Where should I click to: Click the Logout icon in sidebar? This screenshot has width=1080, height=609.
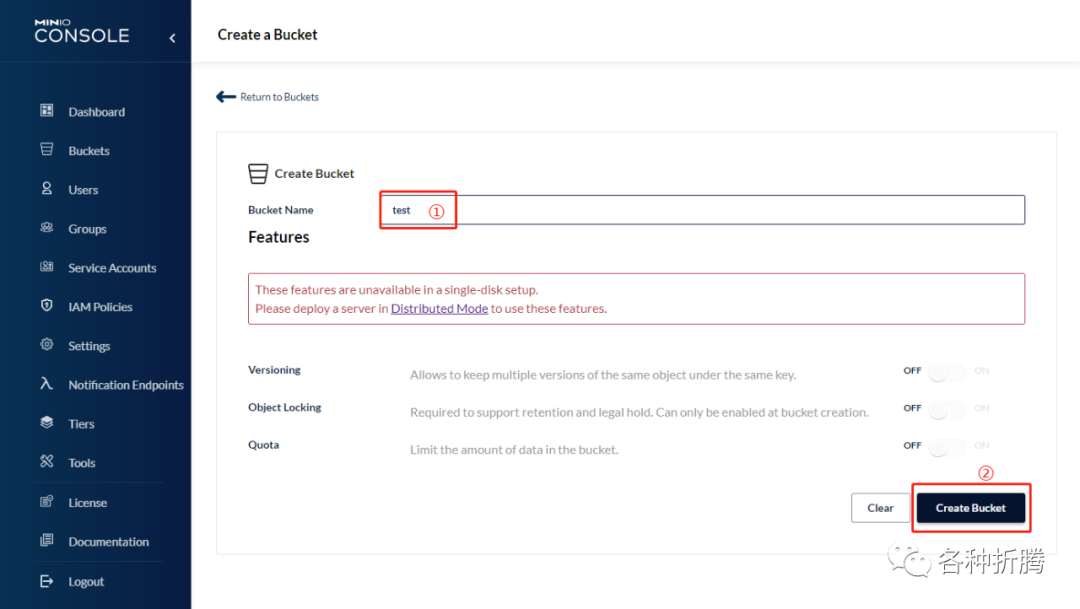(46, 581)
